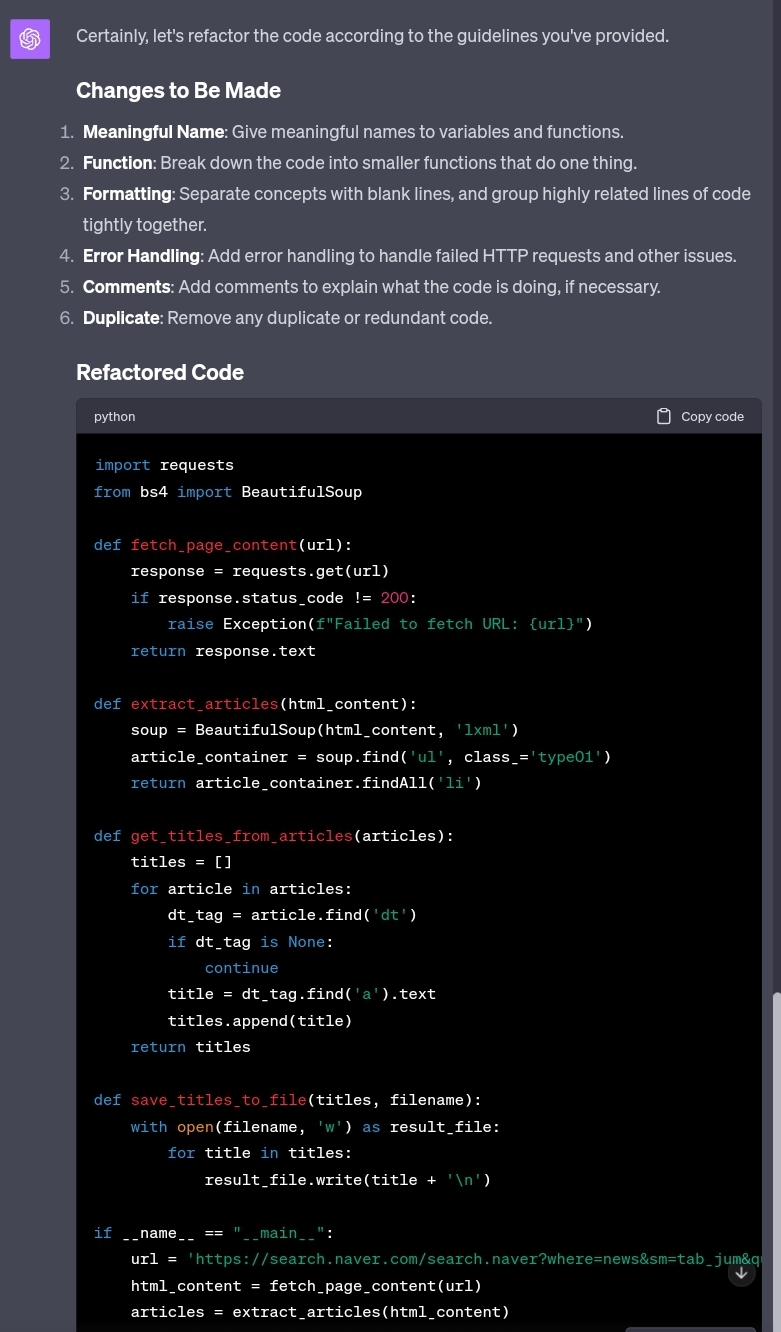This screenshot has height=1332, width=781.
Task: Select the Refactored Code heading
Action: 160,371
